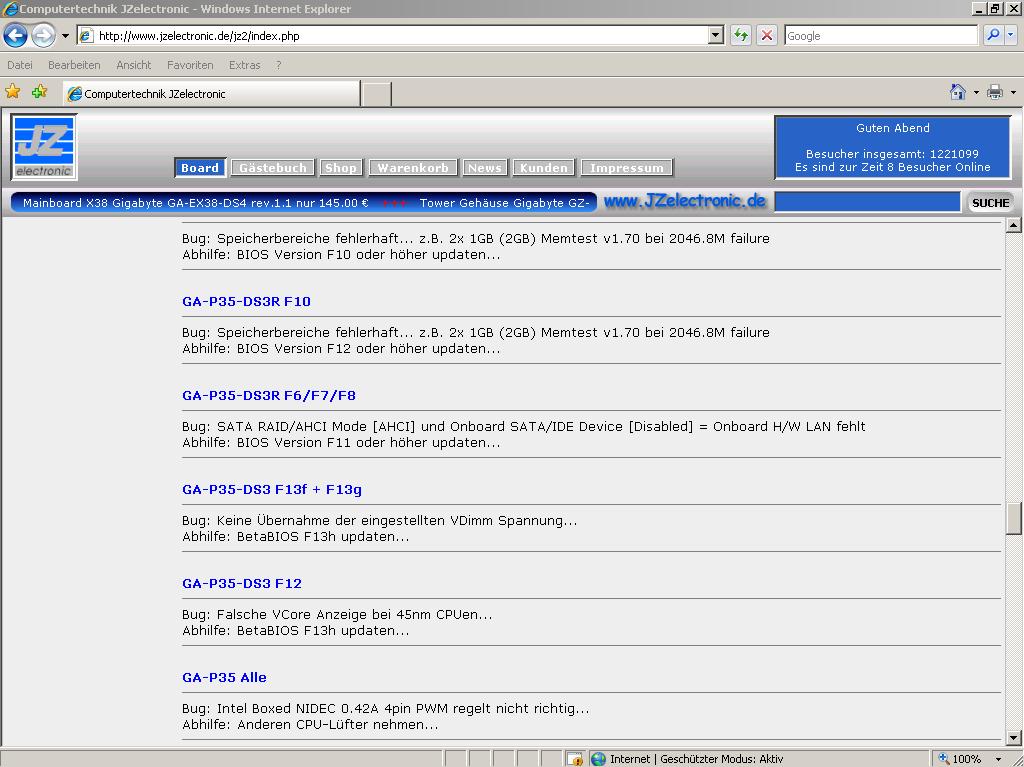The width and height of the screenshot is (1024, 767).
Task: Click the Mainboard X38 Gigabyte ticker offer
Action: tap(195, 203)
